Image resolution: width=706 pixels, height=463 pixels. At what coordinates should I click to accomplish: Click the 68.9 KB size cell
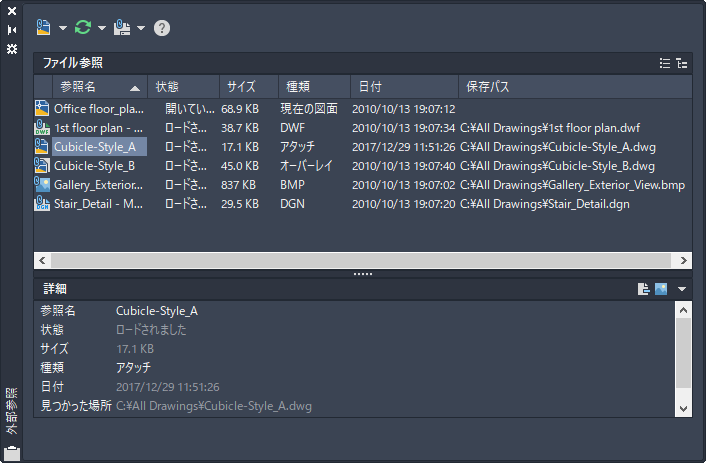point(240,109)
